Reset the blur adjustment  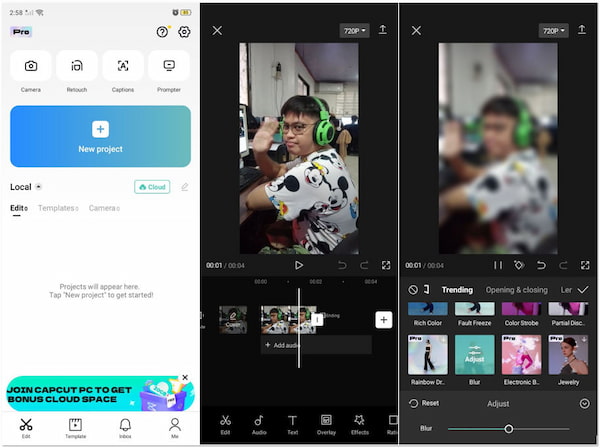pyautogui.click(x=424, y=403)
